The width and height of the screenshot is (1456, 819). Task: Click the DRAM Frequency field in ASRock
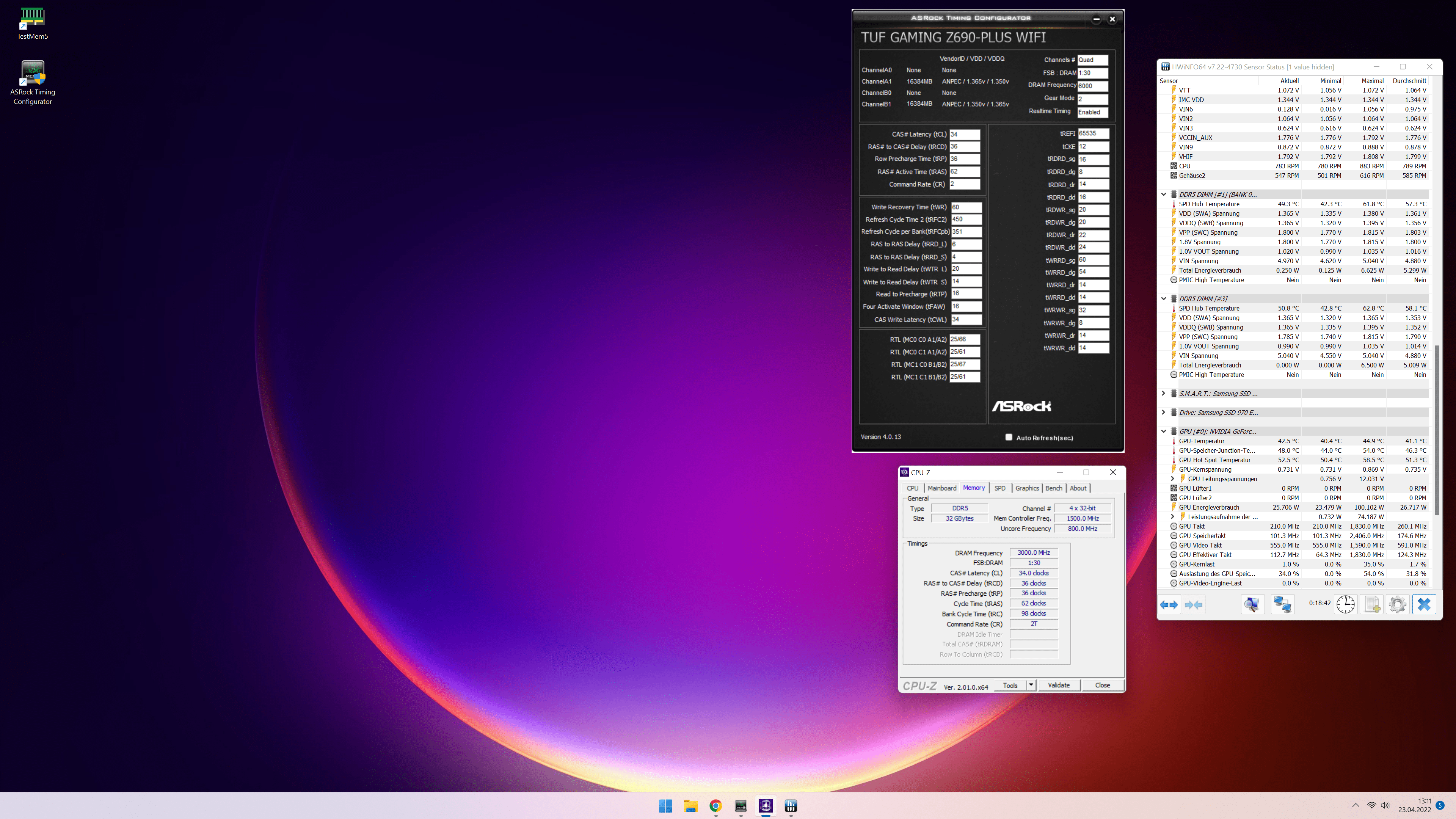click(x=1092, y=86)
